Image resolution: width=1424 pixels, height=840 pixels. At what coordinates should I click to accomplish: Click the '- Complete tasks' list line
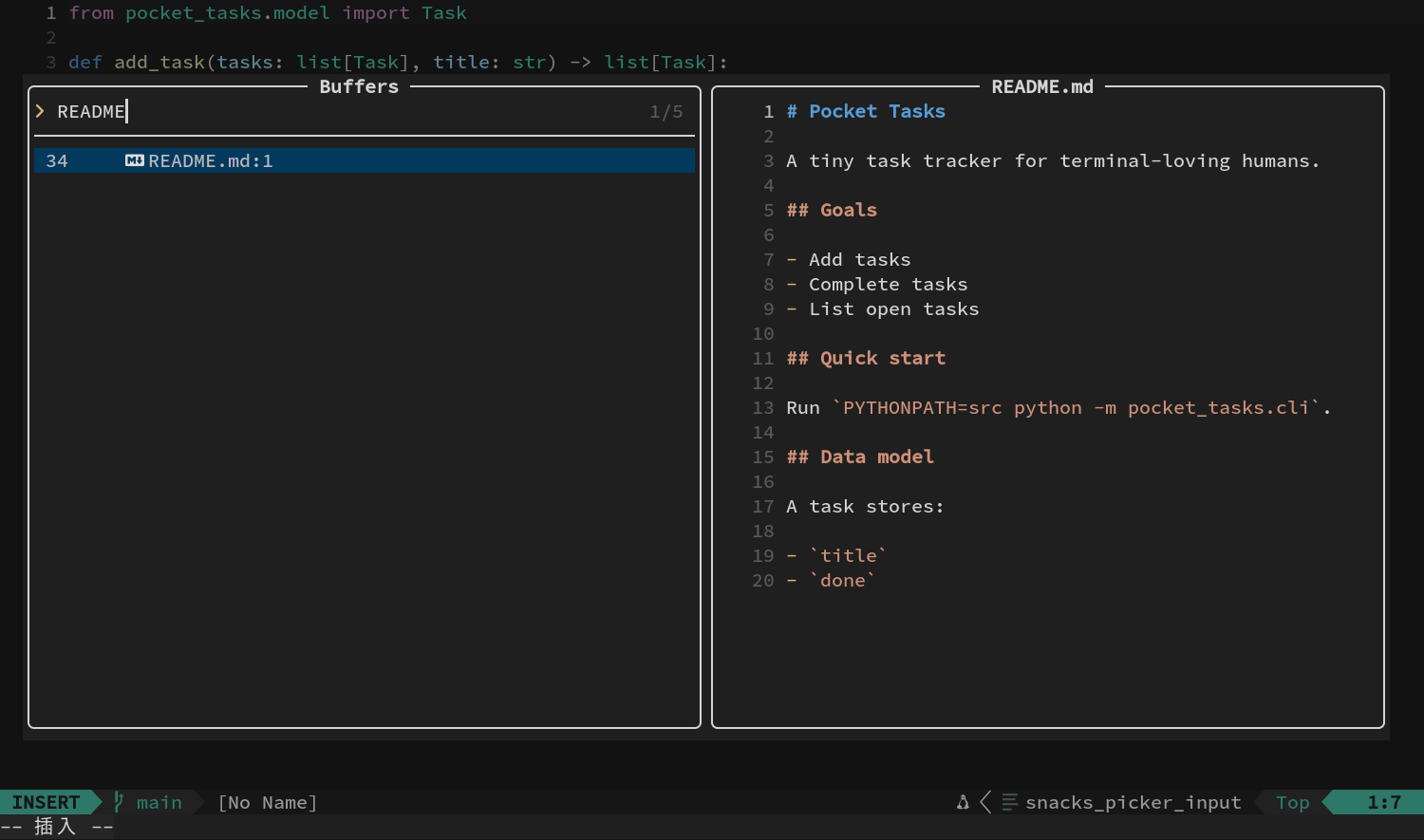point(877,284)
